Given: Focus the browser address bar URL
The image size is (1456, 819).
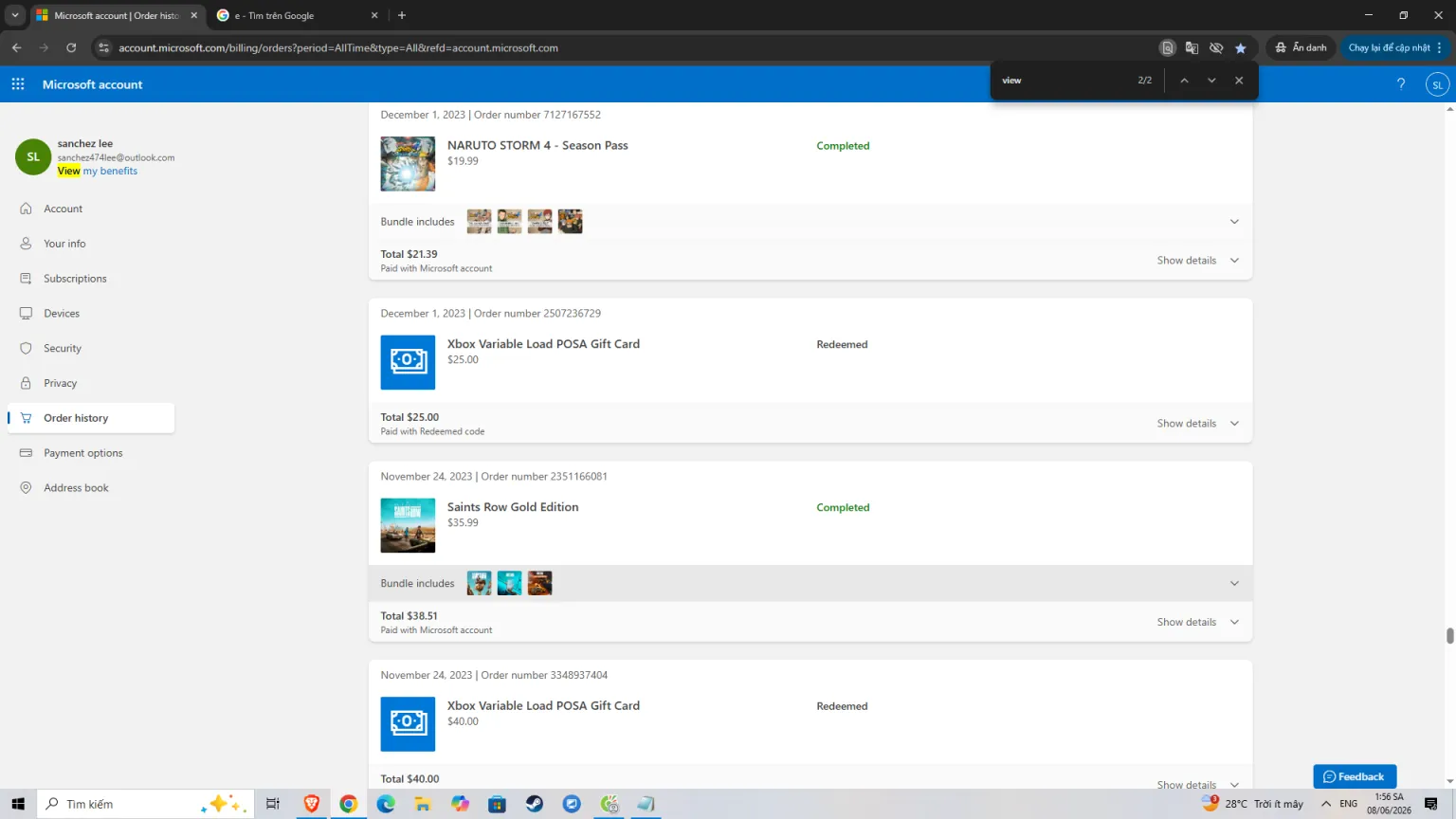Looking at the screenshot, I should tap(338, 48).
